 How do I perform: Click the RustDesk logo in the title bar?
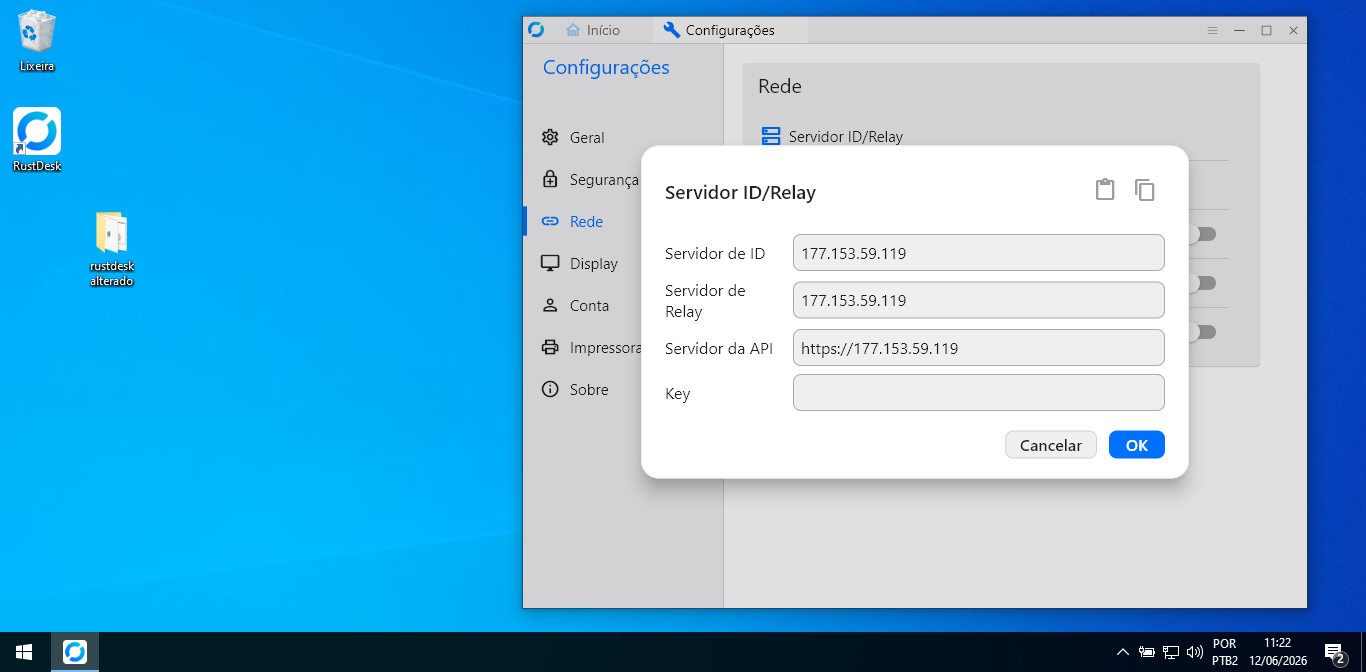click(536, 30)
